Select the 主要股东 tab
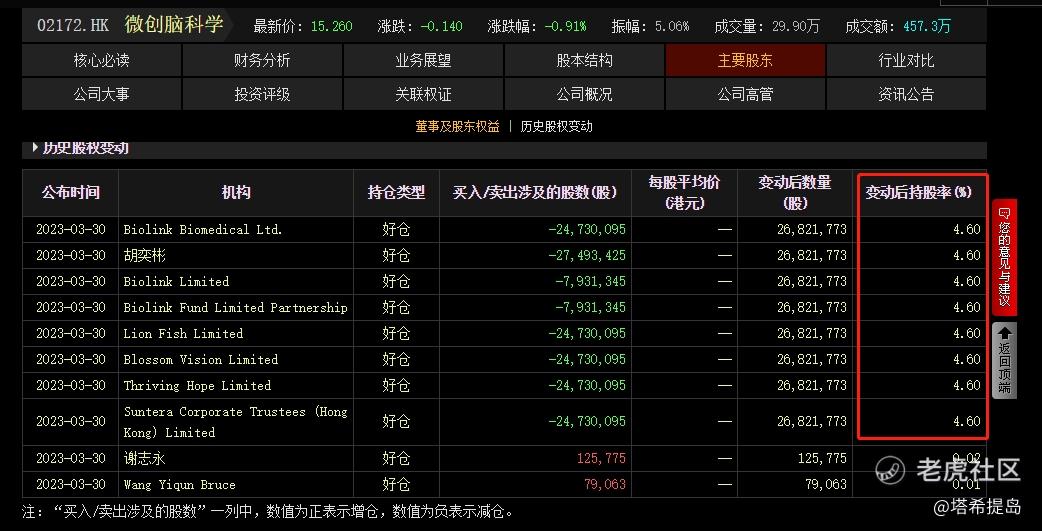Viewport: 1042px width, 531px height. 745,60
